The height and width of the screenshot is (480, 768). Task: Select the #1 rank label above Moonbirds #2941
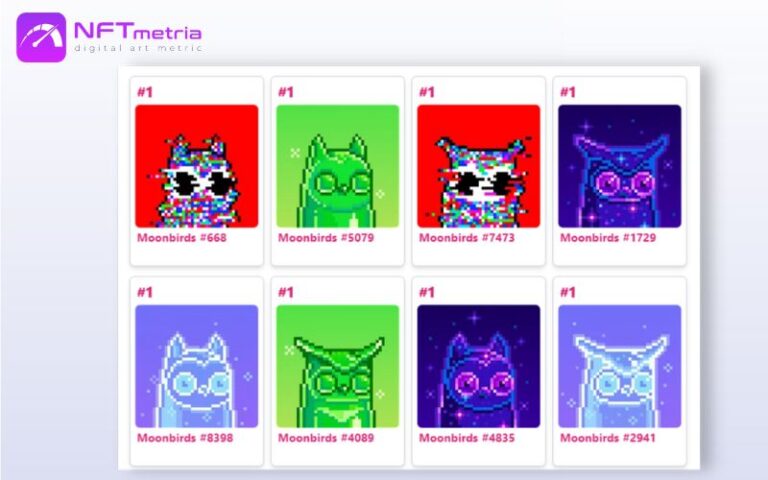(x=568, y=292)
